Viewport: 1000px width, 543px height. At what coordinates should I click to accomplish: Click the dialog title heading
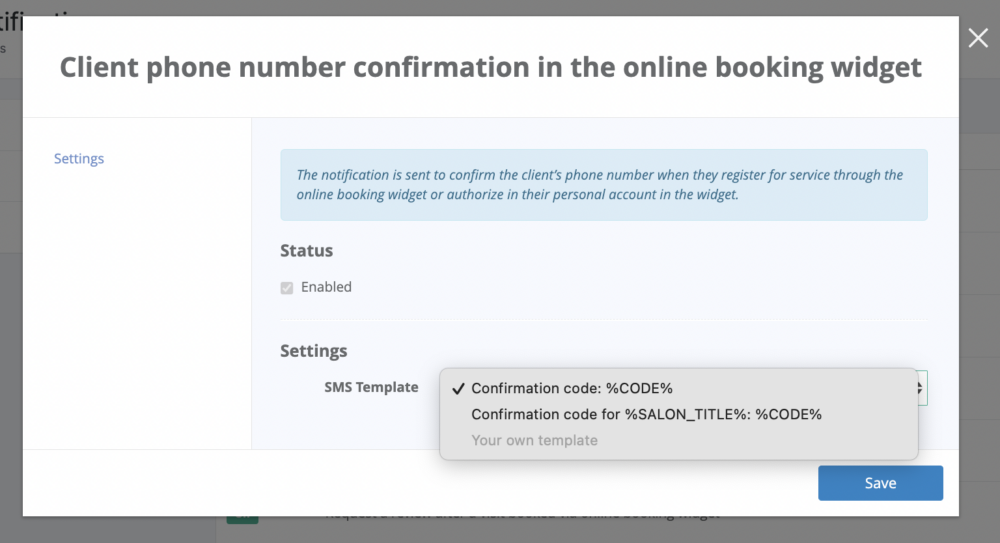[x=490, y=68]
